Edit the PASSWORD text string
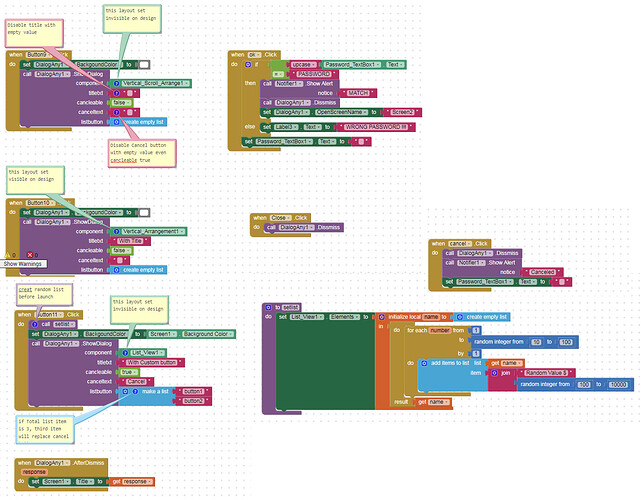This screenshot has height=500, width=641. click(x=314, y=74)
